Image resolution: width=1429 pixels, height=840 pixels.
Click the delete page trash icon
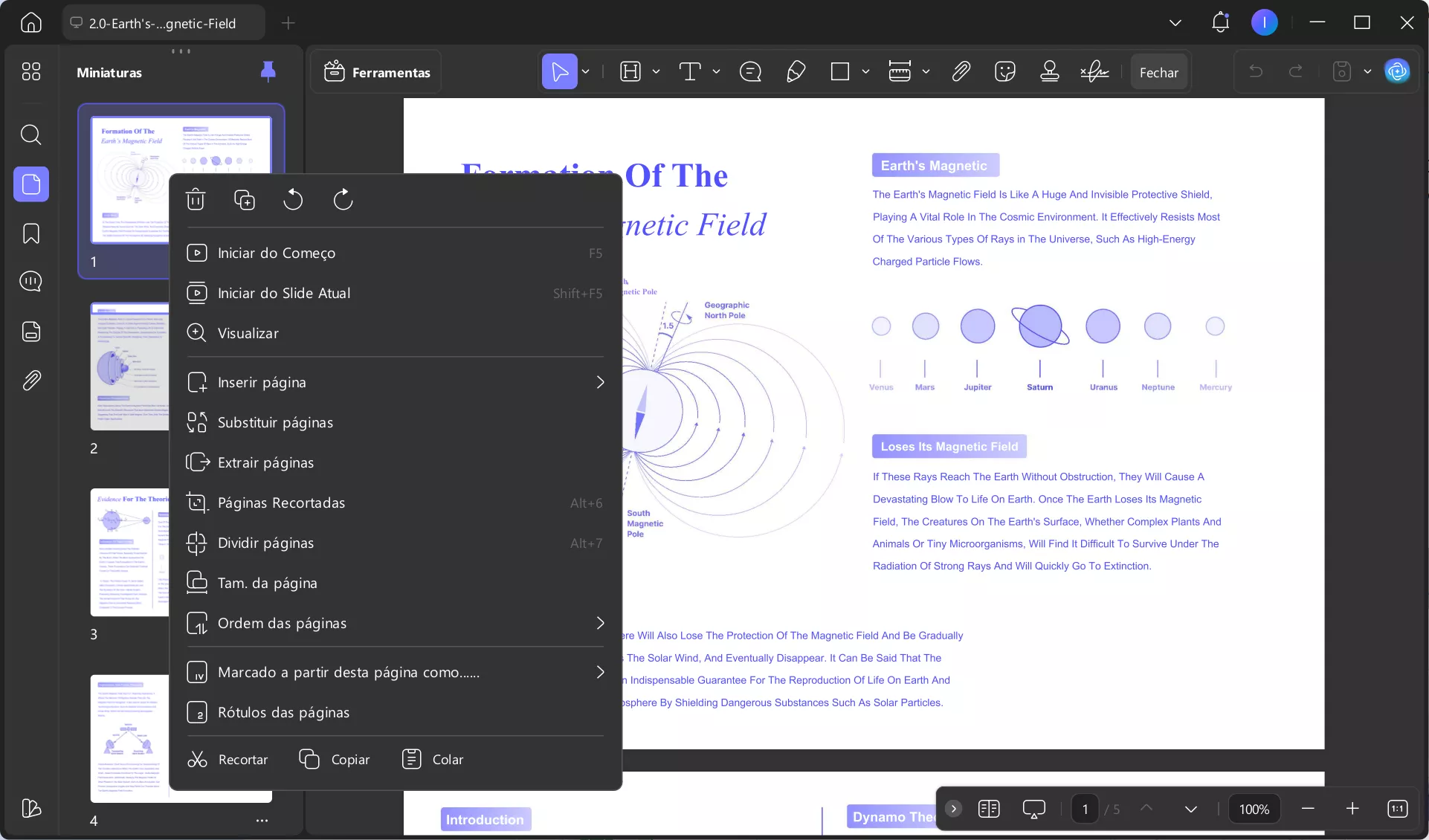point(196,199)
